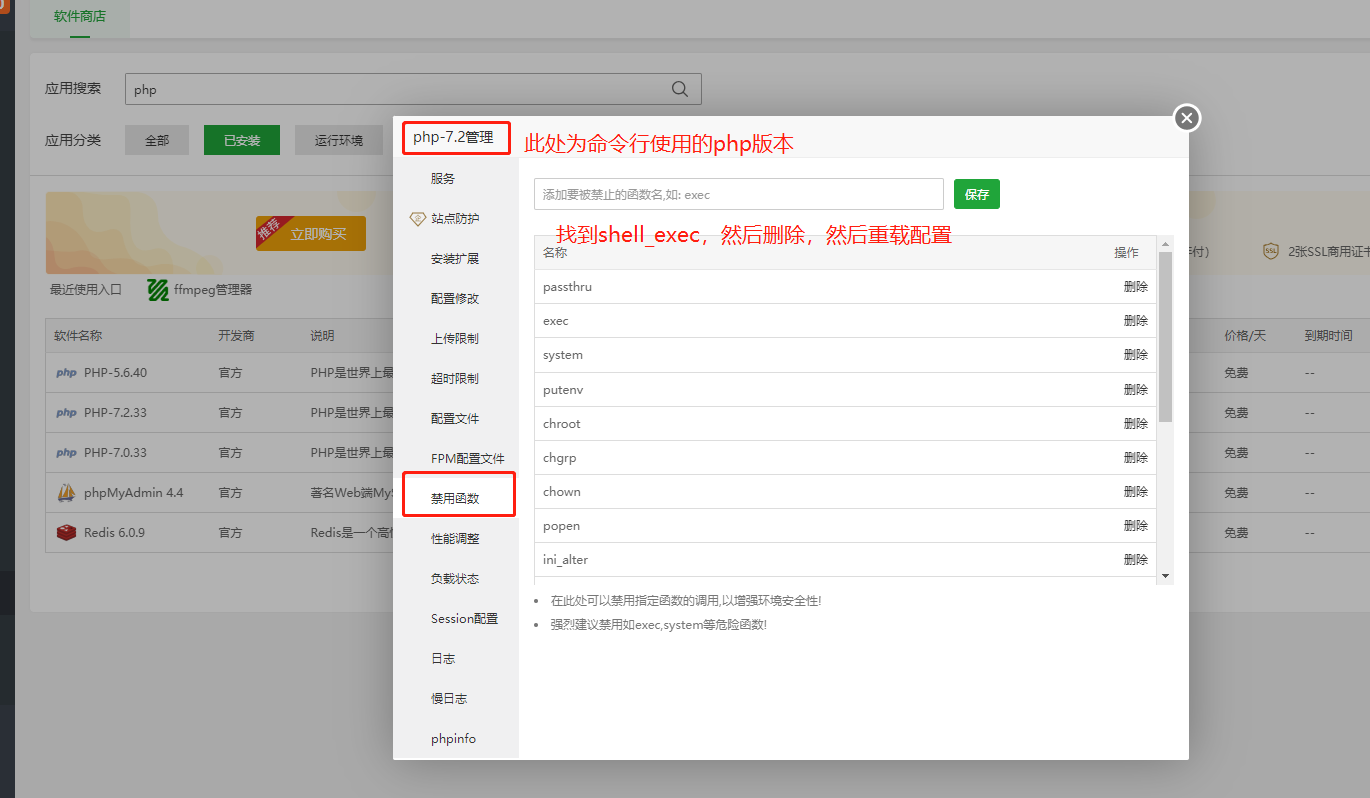The width and height of the screenshot is (1370, 798).
Task: Close the php-7.2 management dialog
Action: [x=1186, y=119]
